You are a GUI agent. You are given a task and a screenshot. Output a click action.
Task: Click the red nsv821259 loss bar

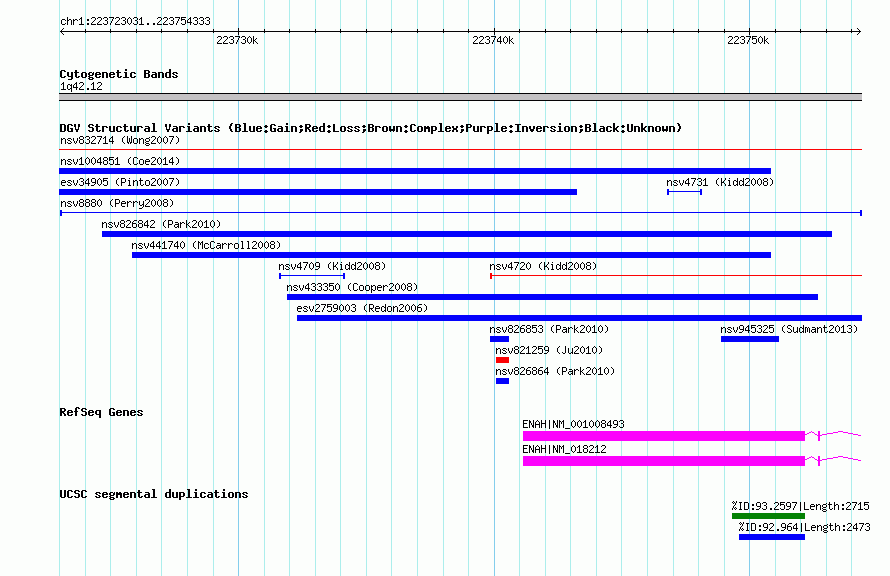(502, 360)
